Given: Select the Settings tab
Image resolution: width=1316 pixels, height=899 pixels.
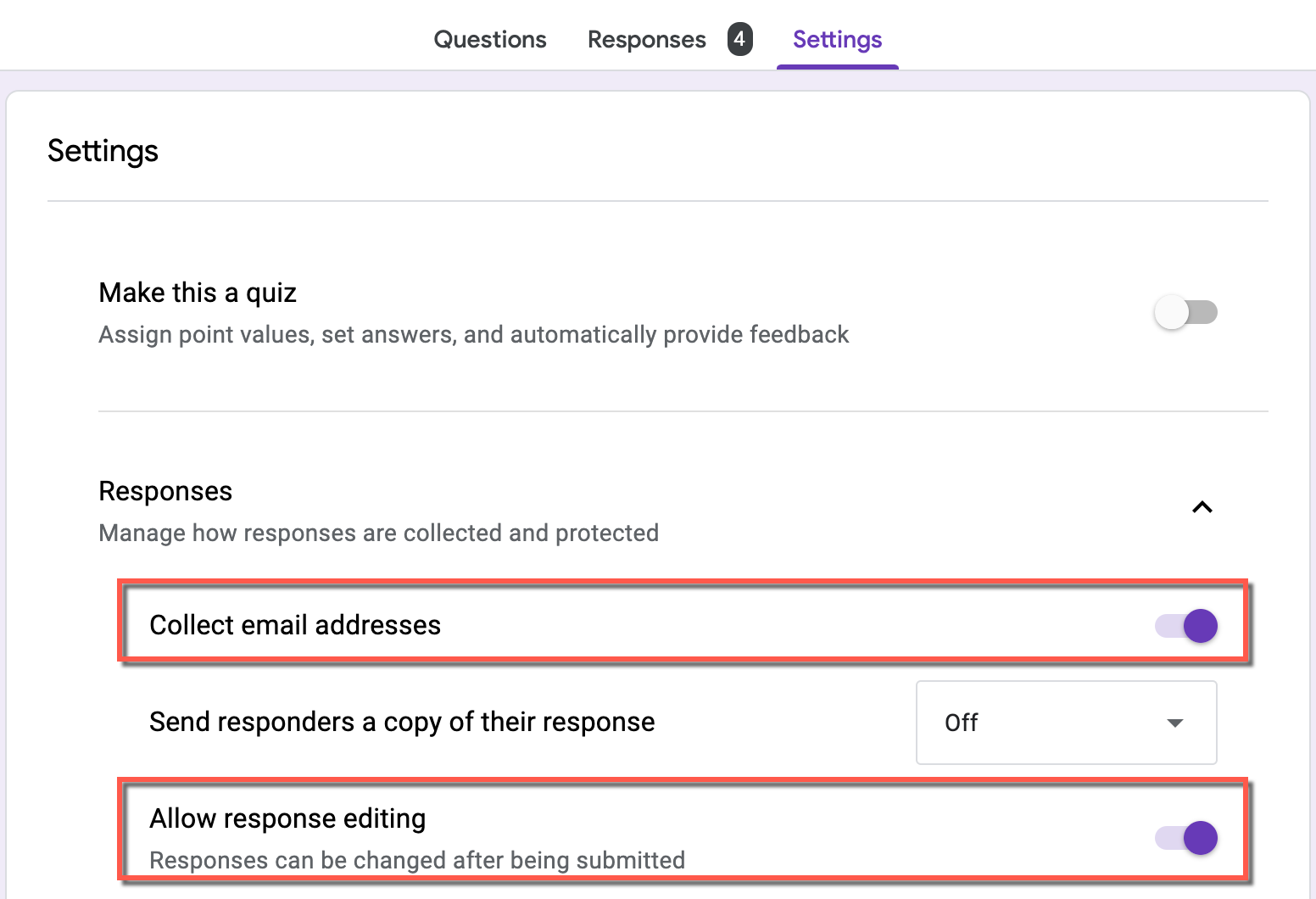Looking at the screenshot, I should tap(837, 40).
